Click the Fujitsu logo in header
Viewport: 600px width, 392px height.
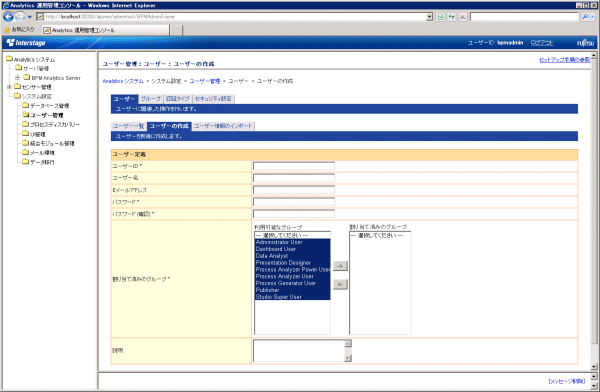[x=585, y=43]
